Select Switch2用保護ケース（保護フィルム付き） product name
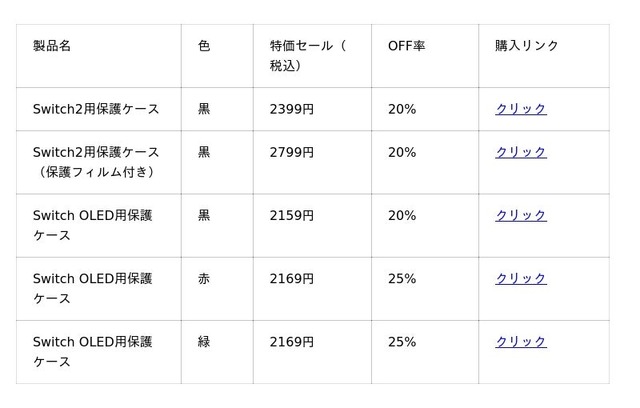The image size is (640, 408). (96, 162)
